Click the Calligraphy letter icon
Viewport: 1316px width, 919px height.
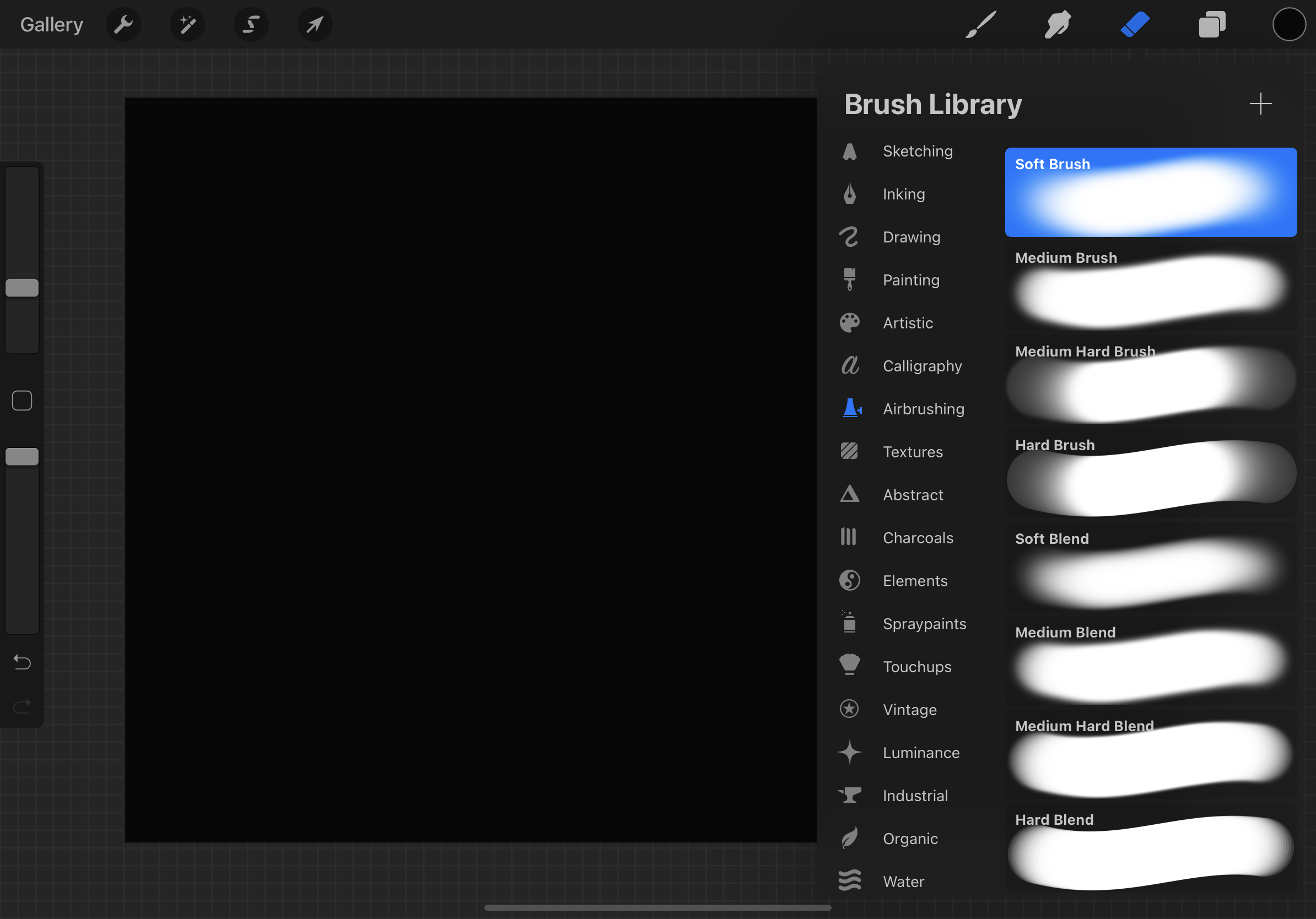[850, 365]
